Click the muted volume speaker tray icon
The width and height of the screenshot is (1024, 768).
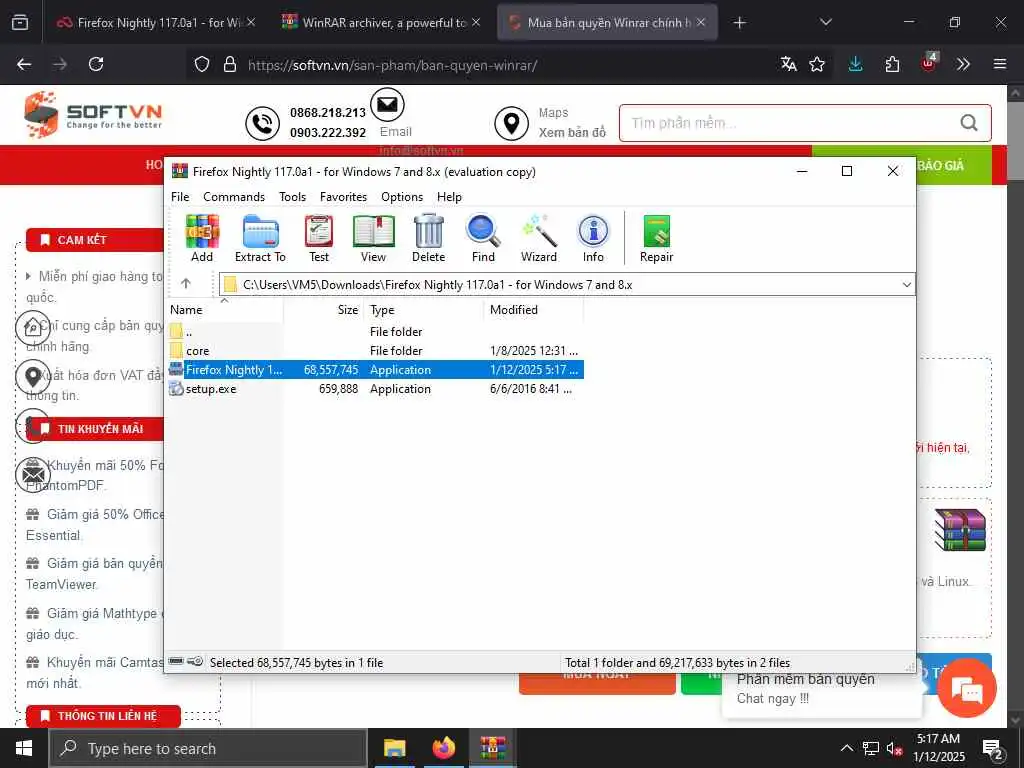tap(895, 748)
